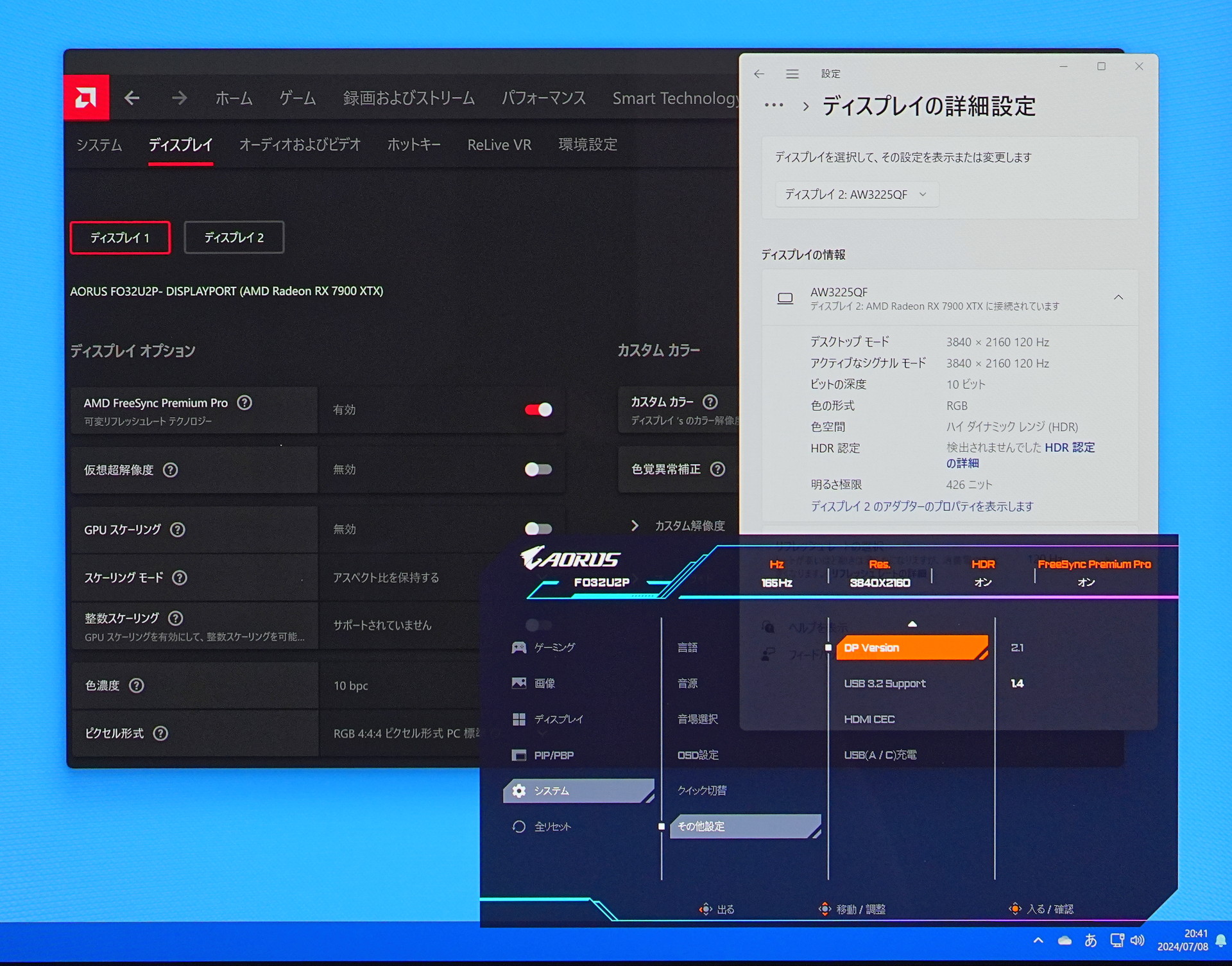Viewport: 1232px width, 966px height.
Task: Collapse the AW3225QF display info section
Action: [x=1118, y=297]
